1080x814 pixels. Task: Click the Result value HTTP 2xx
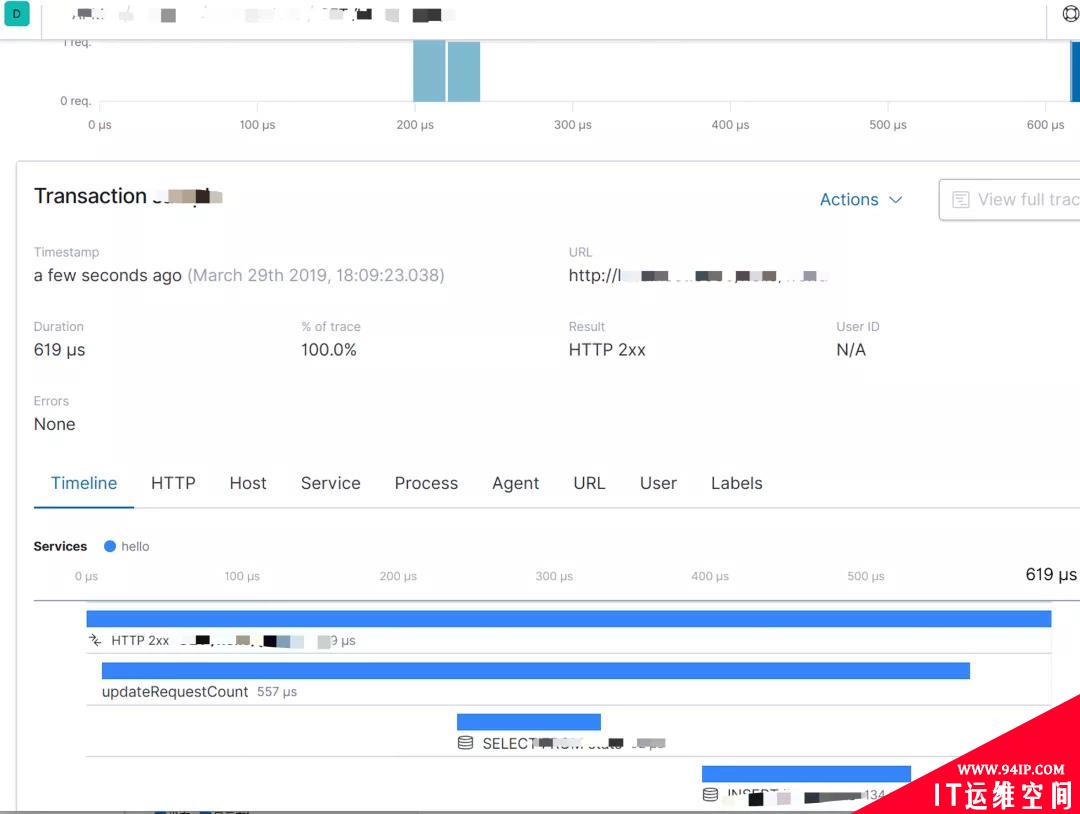607,350
